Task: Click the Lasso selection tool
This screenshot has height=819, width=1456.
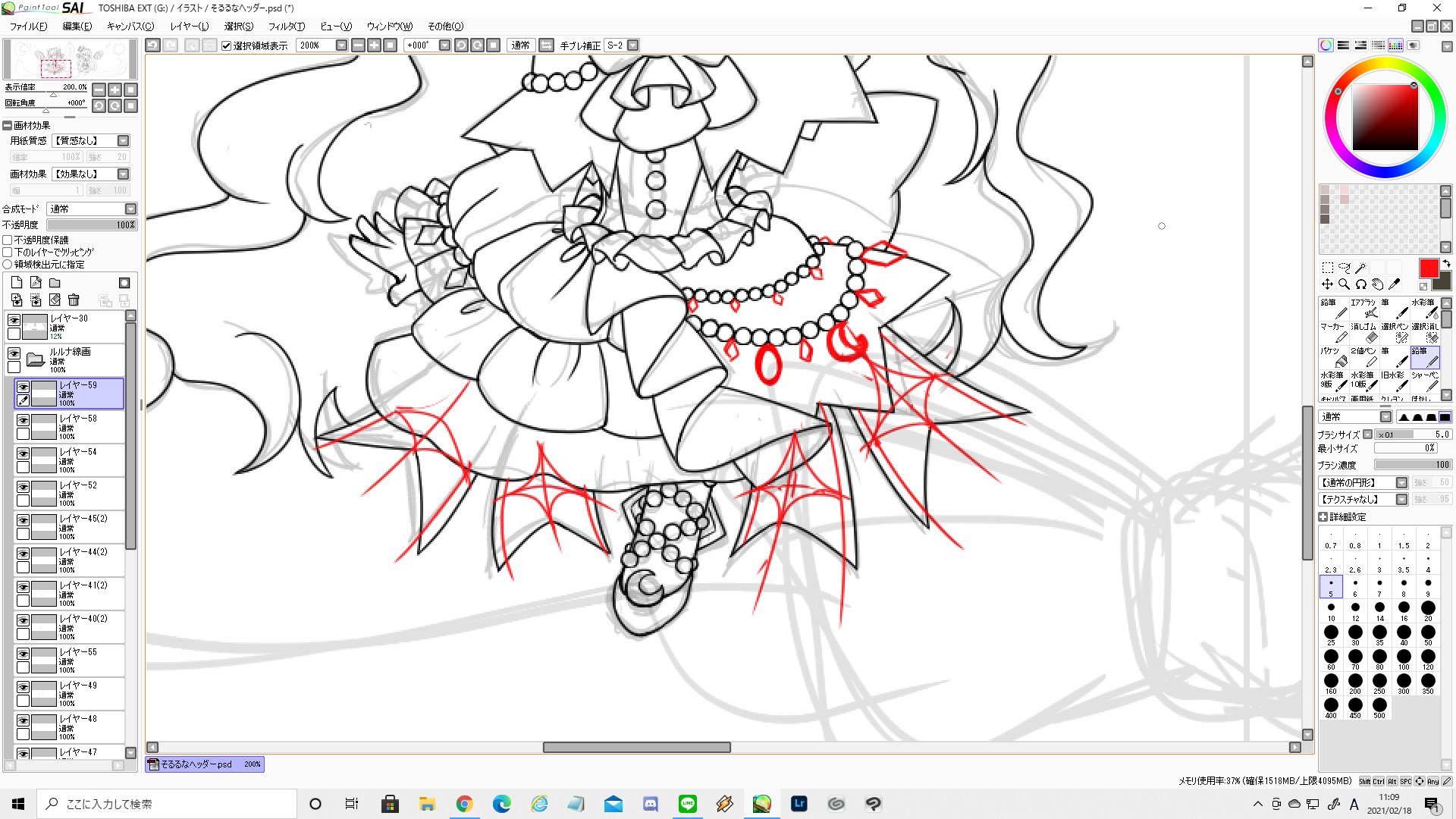Action: 1344,268
